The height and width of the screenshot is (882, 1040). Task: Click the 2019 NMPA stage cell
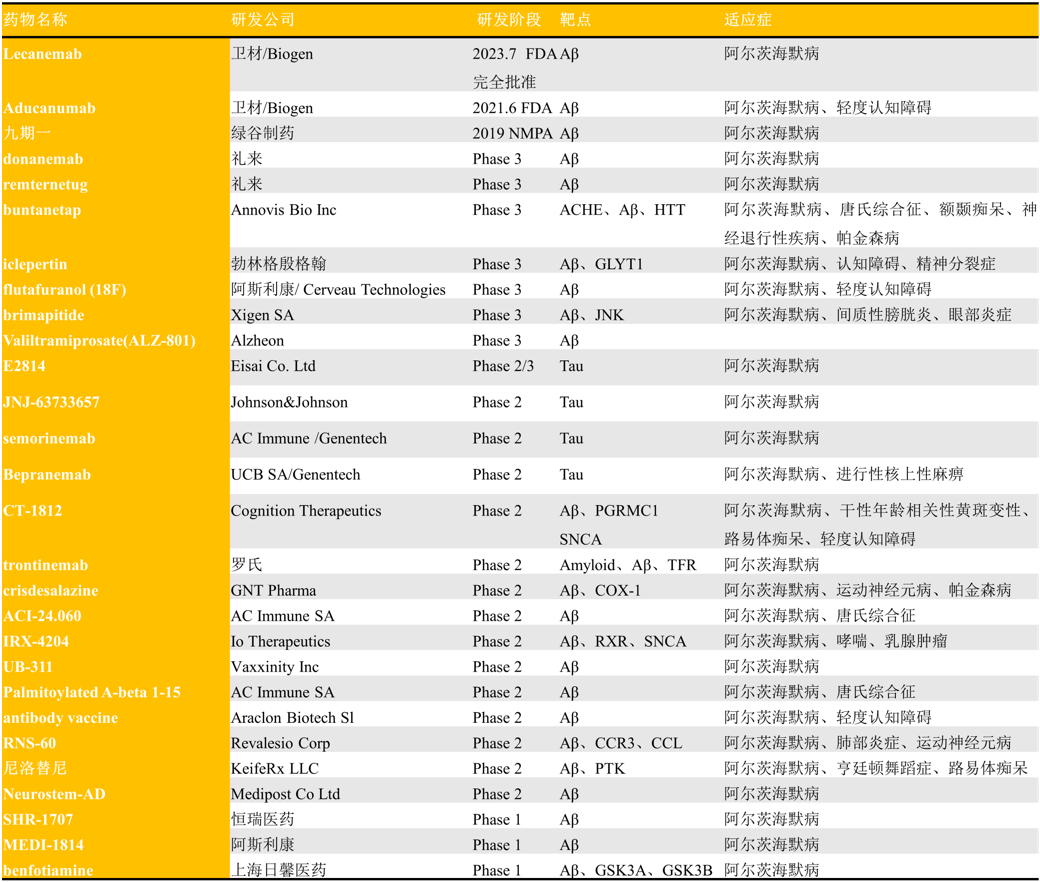coord(513,133)
